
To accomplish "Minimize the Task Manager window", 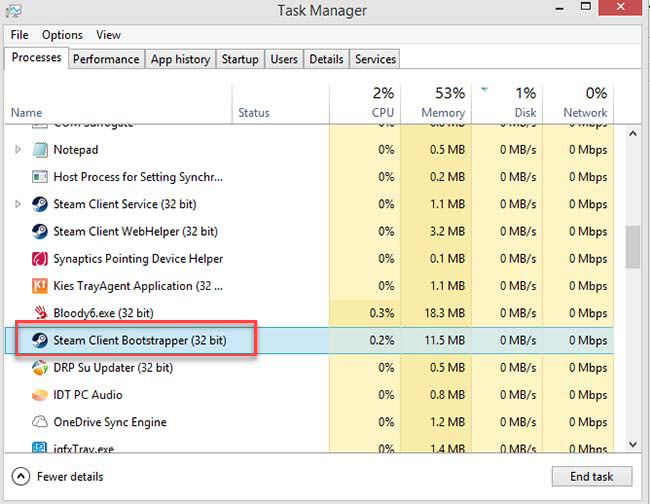I will click(560, 8).
